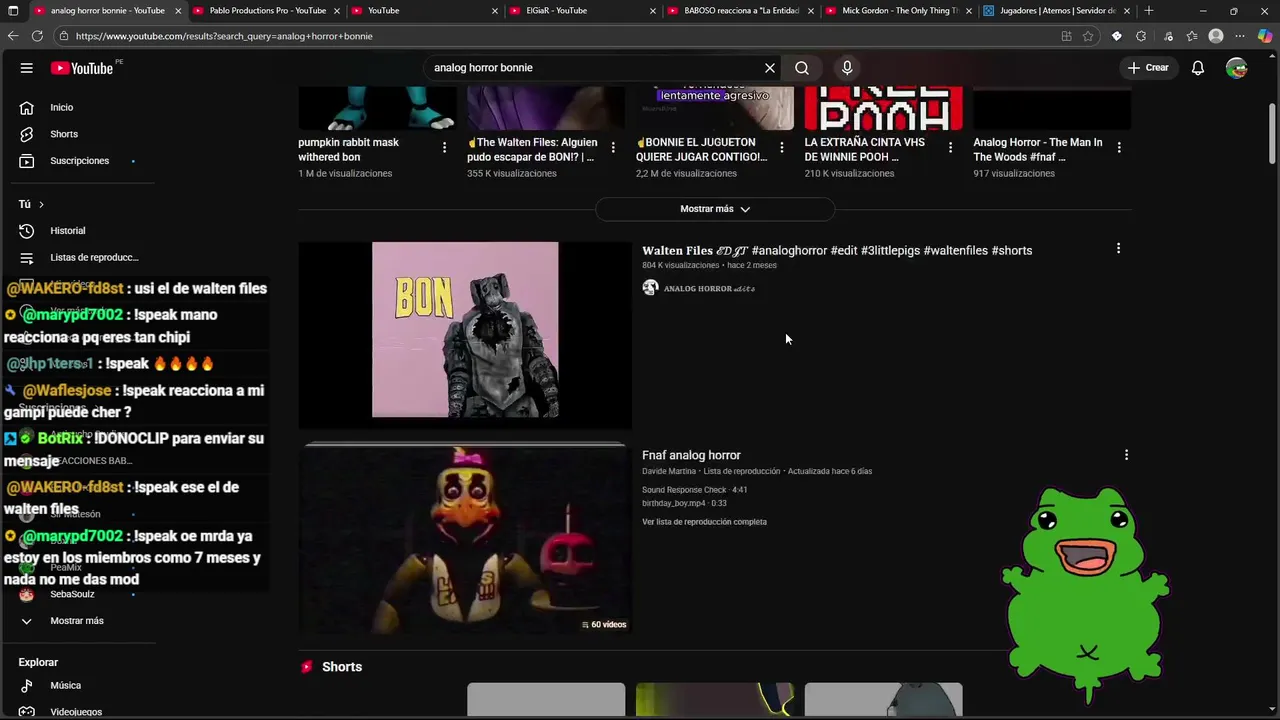Image resolution: width=1280 pixels, height=720 pixels.
Task: Go back in the browser
Action: 12,36
